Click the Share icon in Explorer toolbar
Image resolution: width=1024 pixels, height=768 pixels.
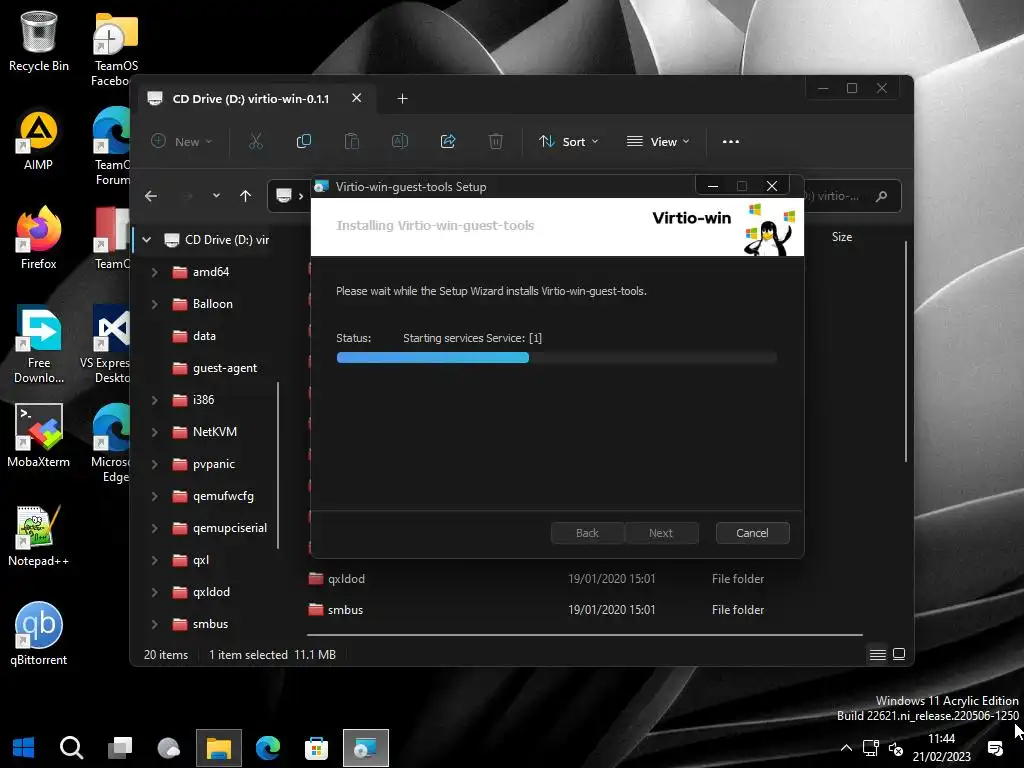(448, 141)
